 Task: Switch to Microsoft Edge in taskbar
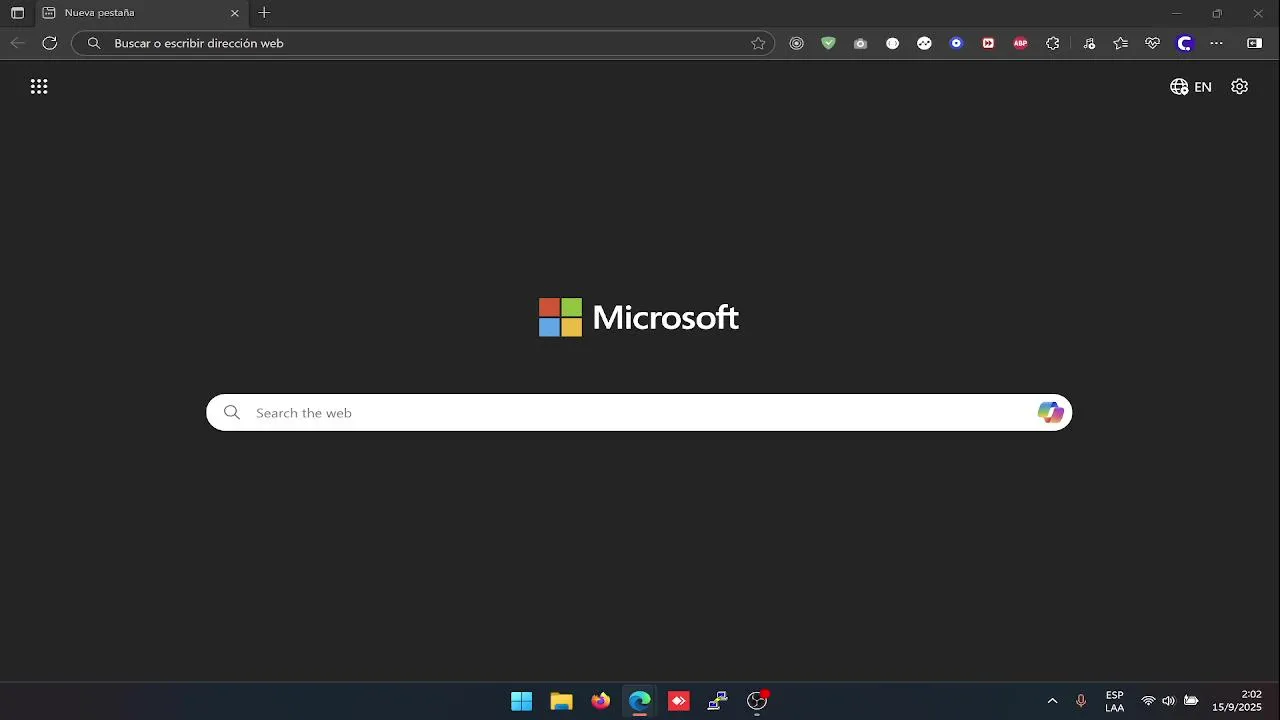640,701
